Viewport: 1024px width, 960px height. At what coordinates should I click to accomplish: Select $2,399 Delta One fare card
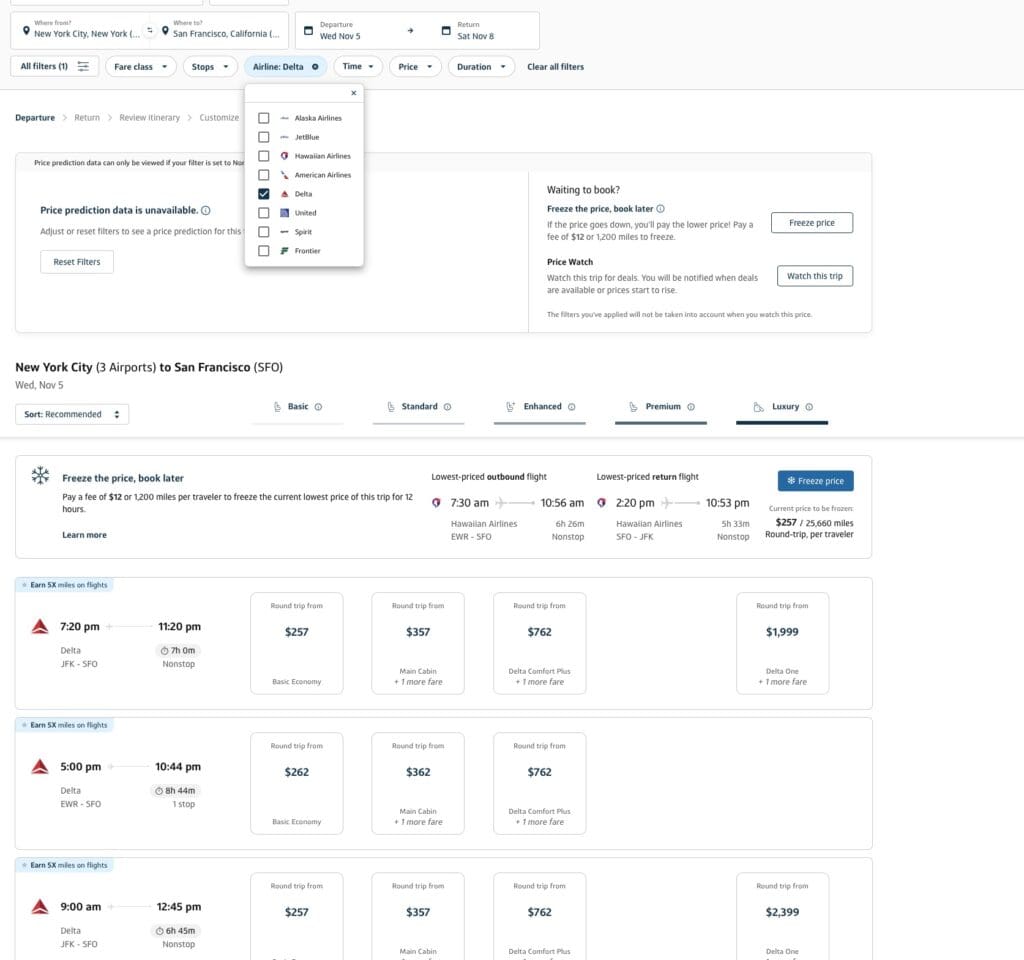[782, 916]
